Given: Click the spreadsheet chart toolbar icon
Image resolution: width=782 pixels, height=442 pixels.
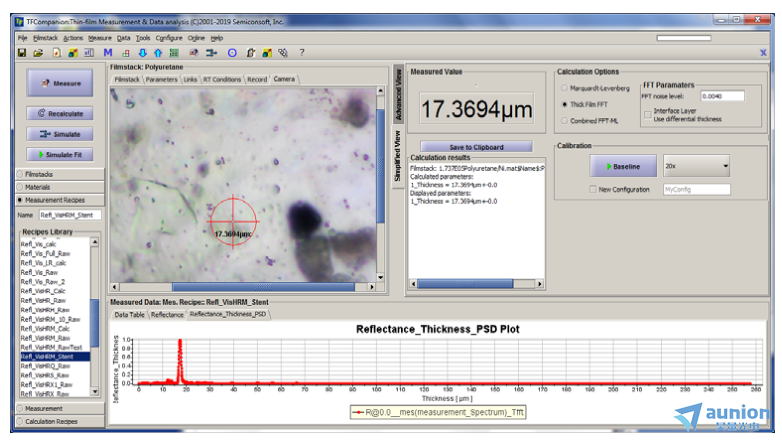Looking at the screenshot, I should (x=89, y=52).
